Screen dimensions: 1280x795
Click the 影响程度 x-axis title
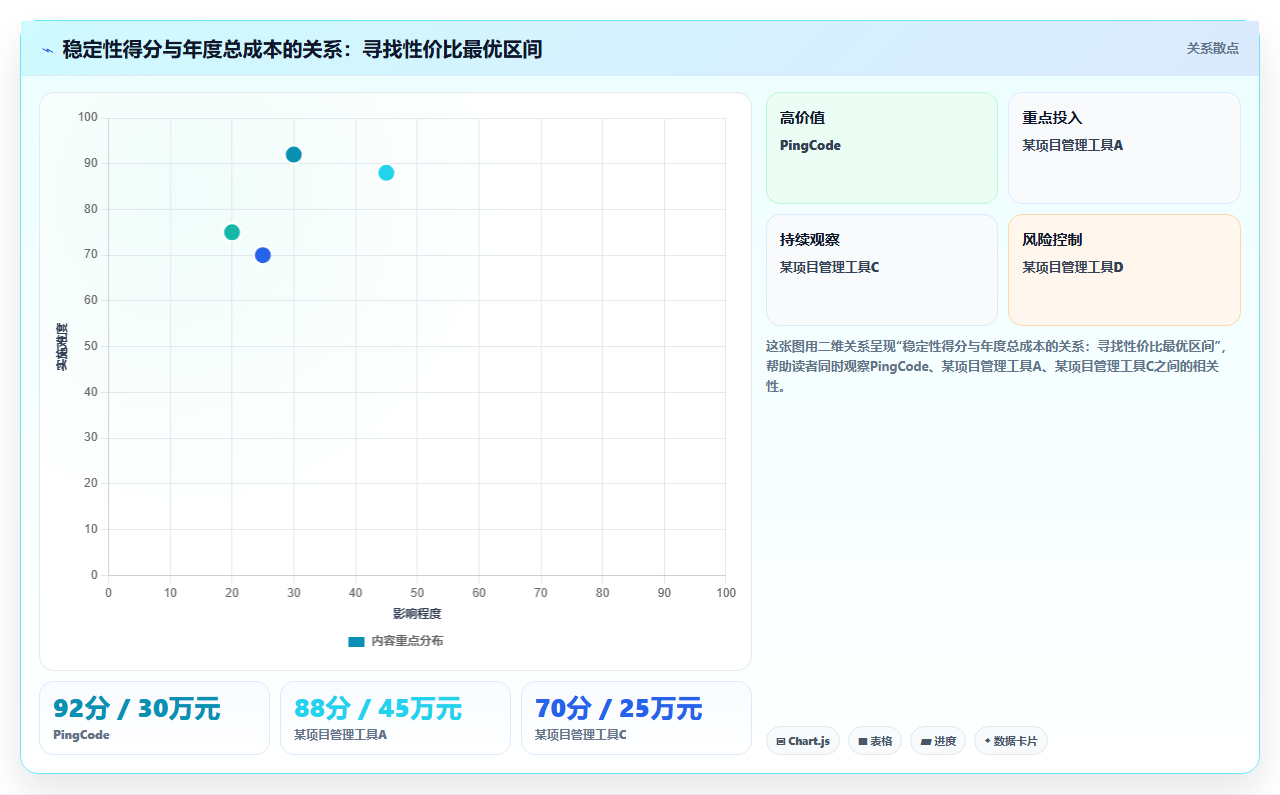[x=417, y=613]
